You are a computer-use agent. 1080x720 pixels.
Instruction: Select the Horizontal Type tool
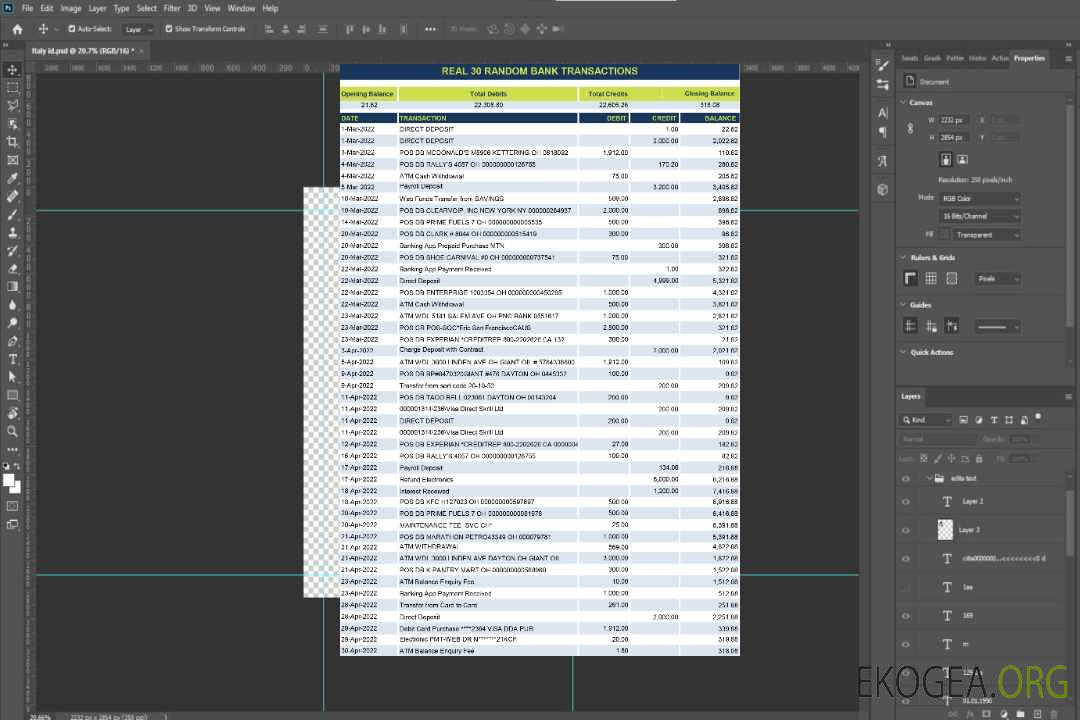pos(12,359)
